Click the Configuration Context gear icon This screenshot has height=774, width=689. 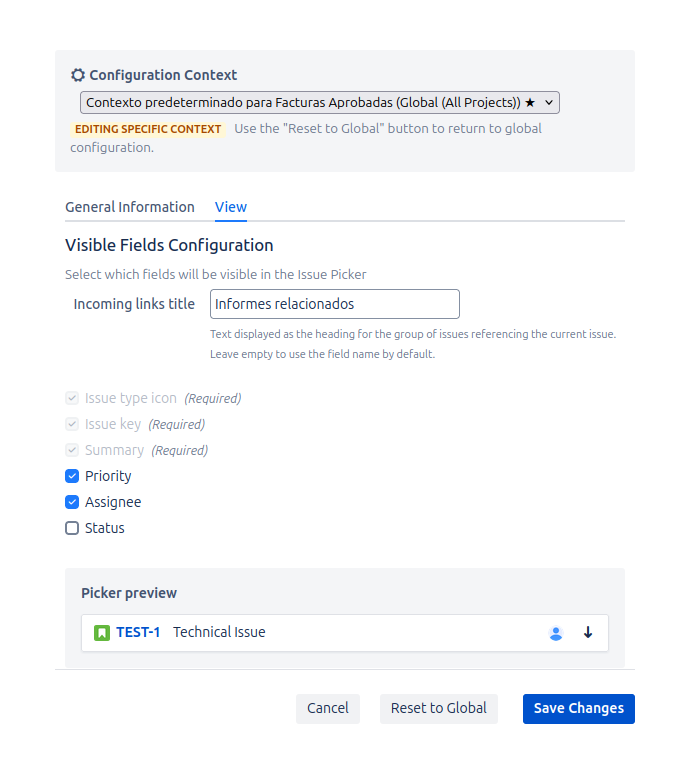[78, 75]
